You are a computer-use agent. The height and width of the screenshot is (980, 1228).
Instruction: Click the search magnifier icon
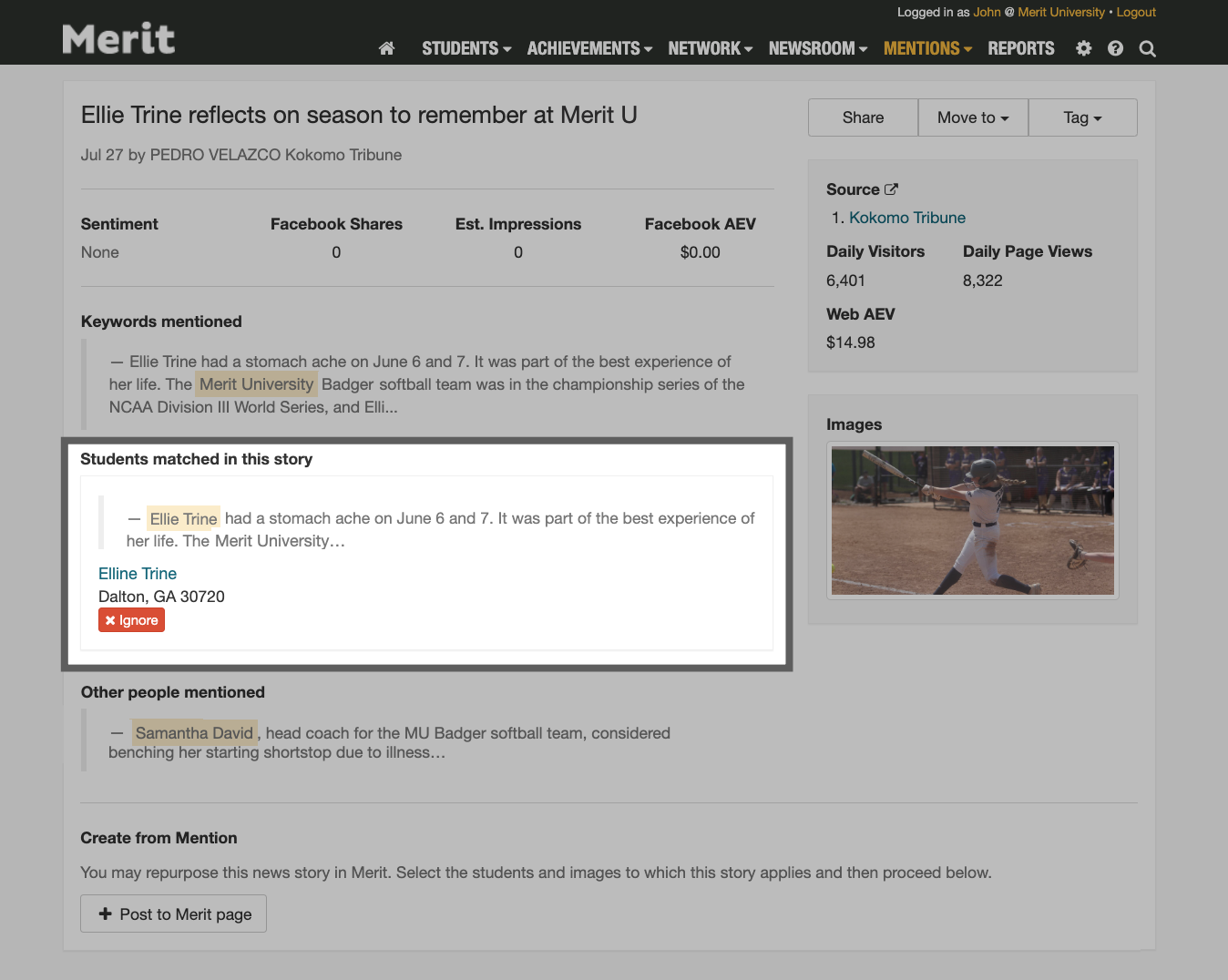[x=1148, y=49]
